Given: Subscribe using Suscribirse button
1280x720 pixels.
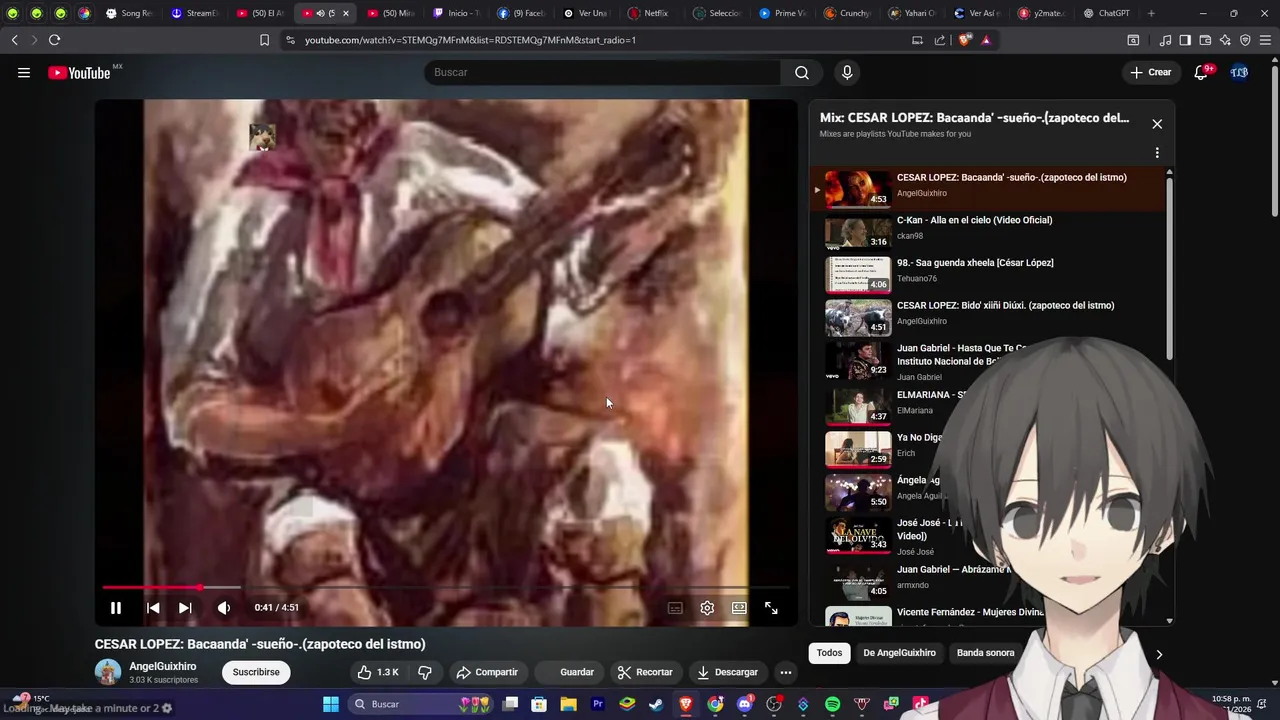Looking at the screenshot, I should coord(256,672).
